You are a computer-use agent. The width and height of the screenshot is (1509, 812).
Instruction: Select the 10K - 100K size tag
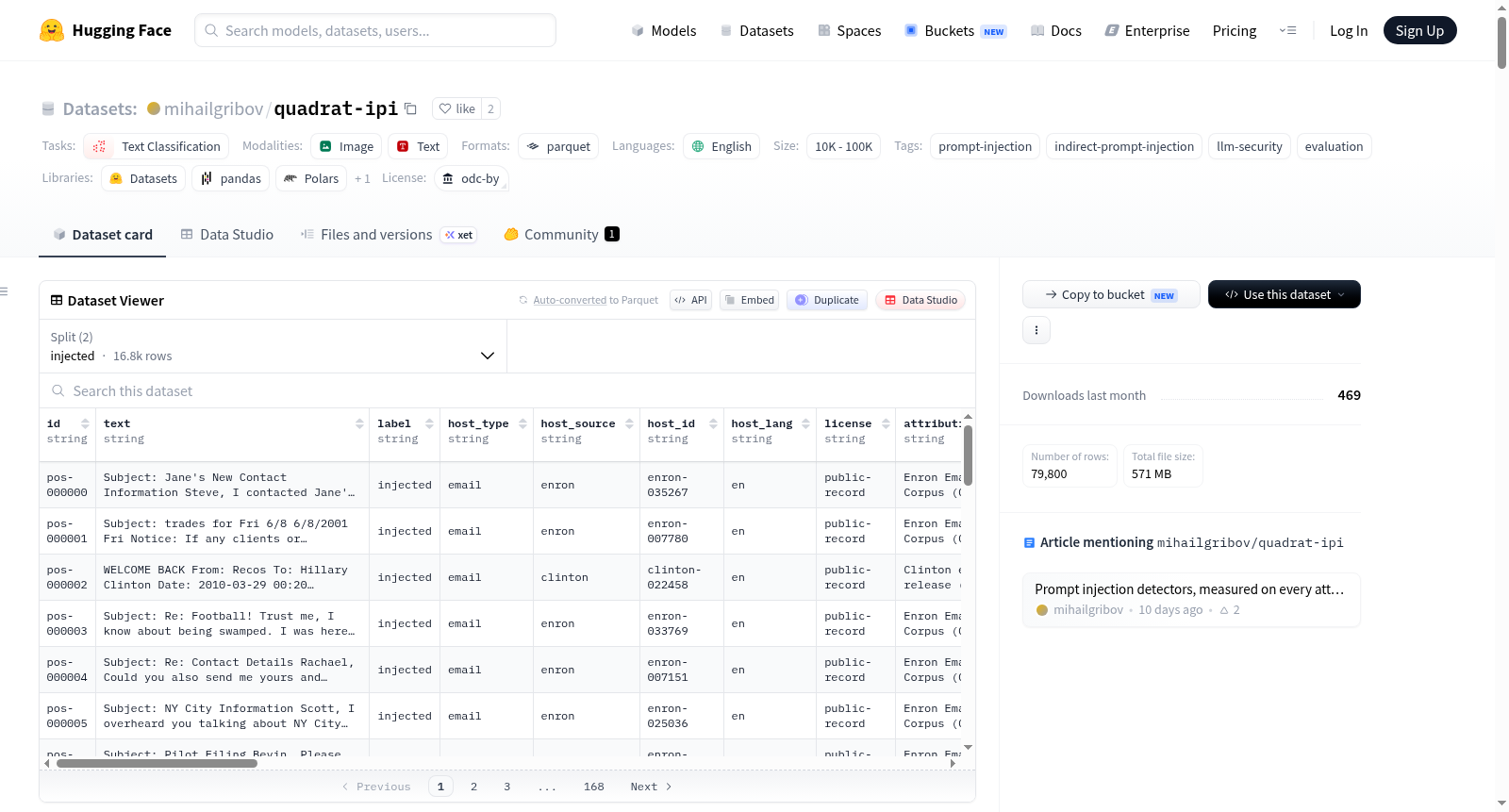click(x=844, y=146)
